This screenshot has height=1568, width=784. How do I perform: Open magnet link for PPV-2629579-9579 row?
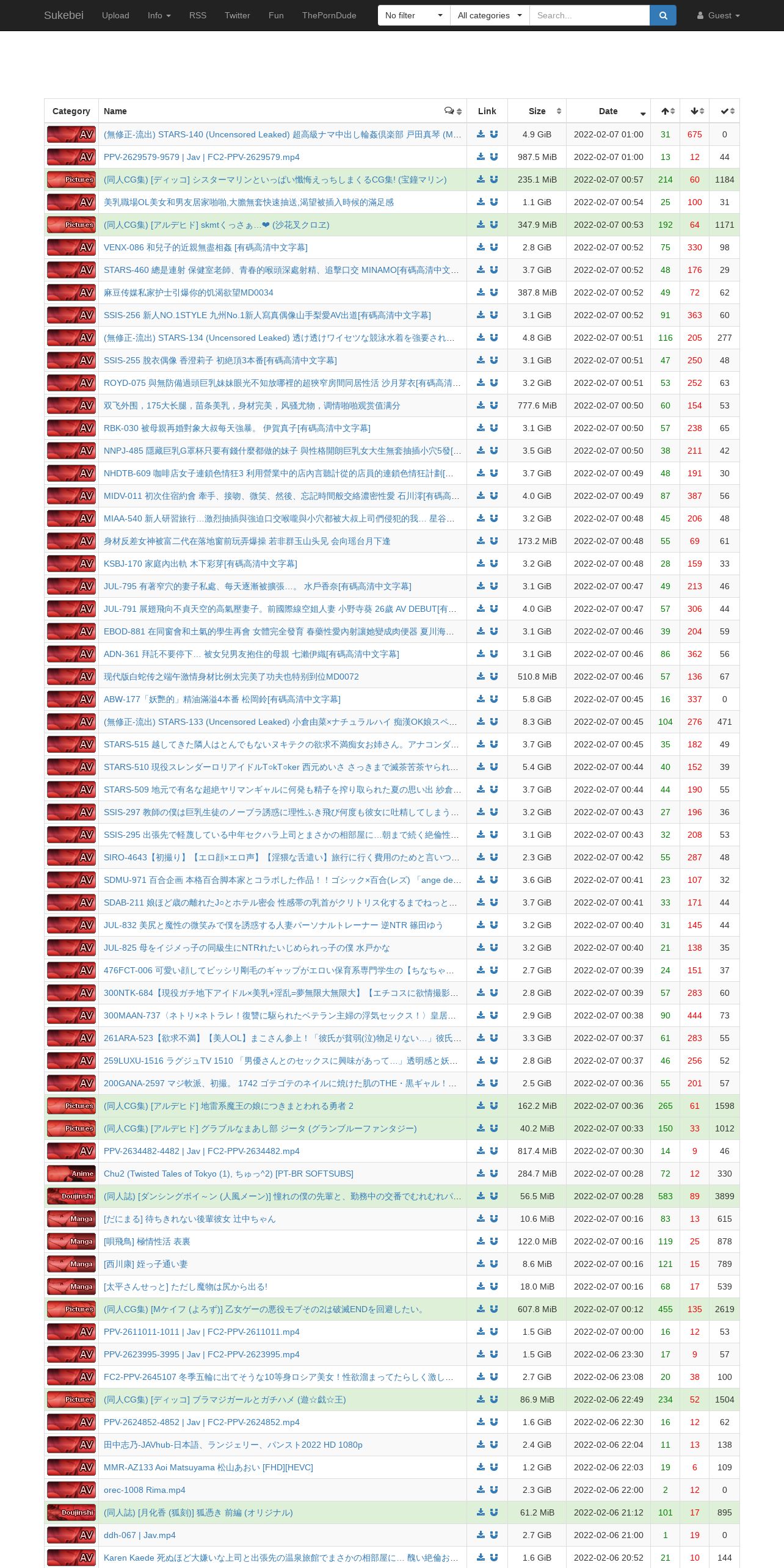(494, 157)
